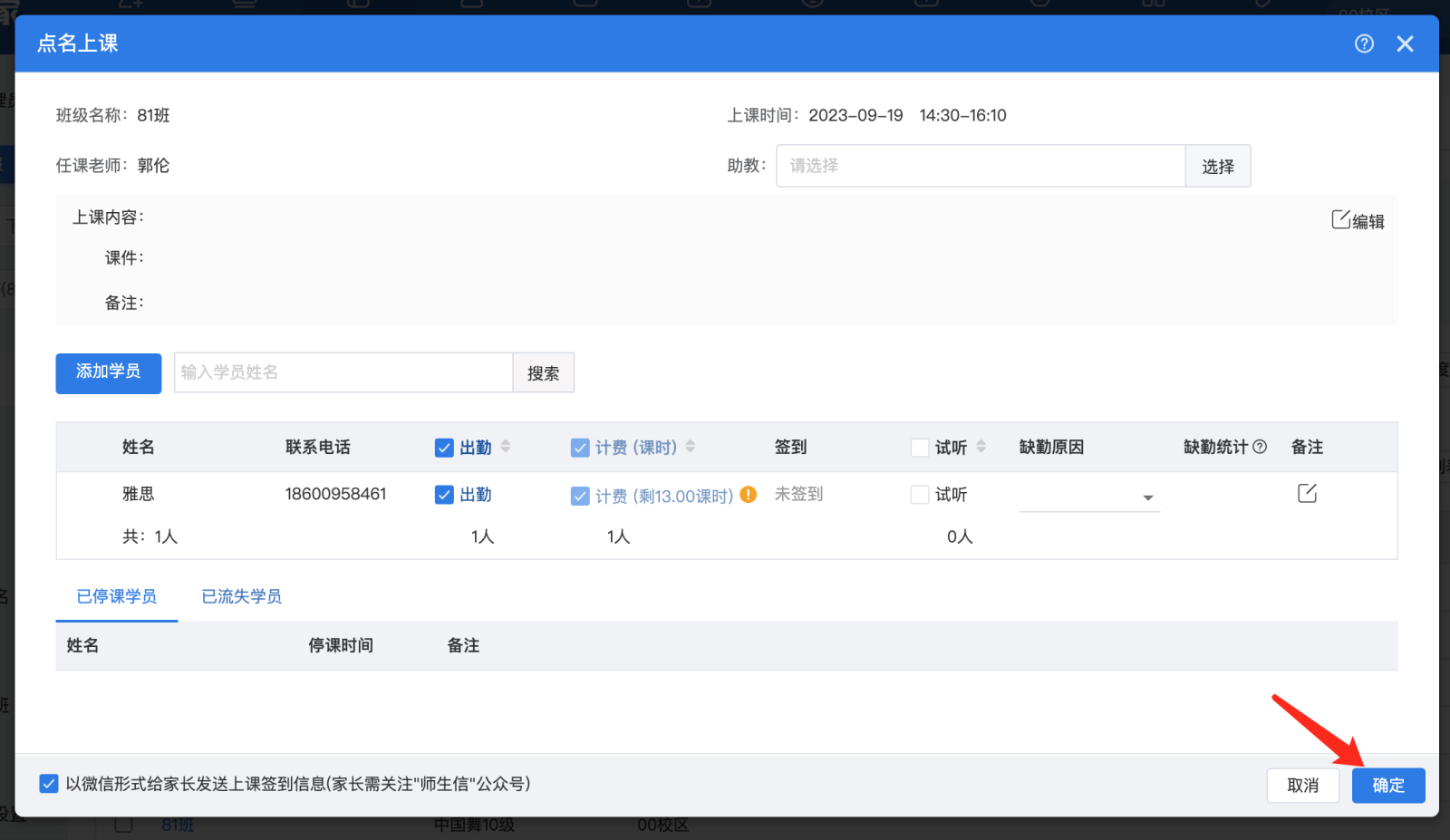Screen dimensions: 1450x840
Task: Focus the 输入学员姓名 search field
Action: 343,372
